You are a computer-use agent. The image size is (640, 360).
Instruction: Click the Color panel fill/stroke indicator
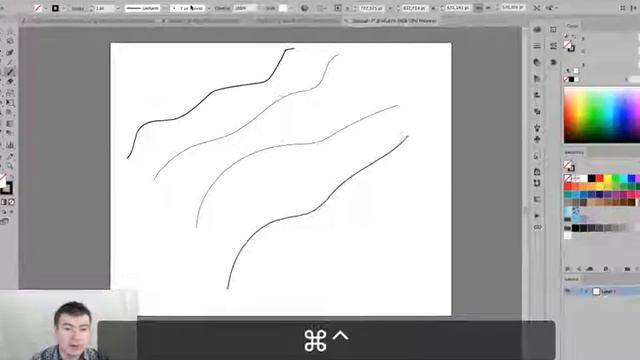click(x=569, y=46)
